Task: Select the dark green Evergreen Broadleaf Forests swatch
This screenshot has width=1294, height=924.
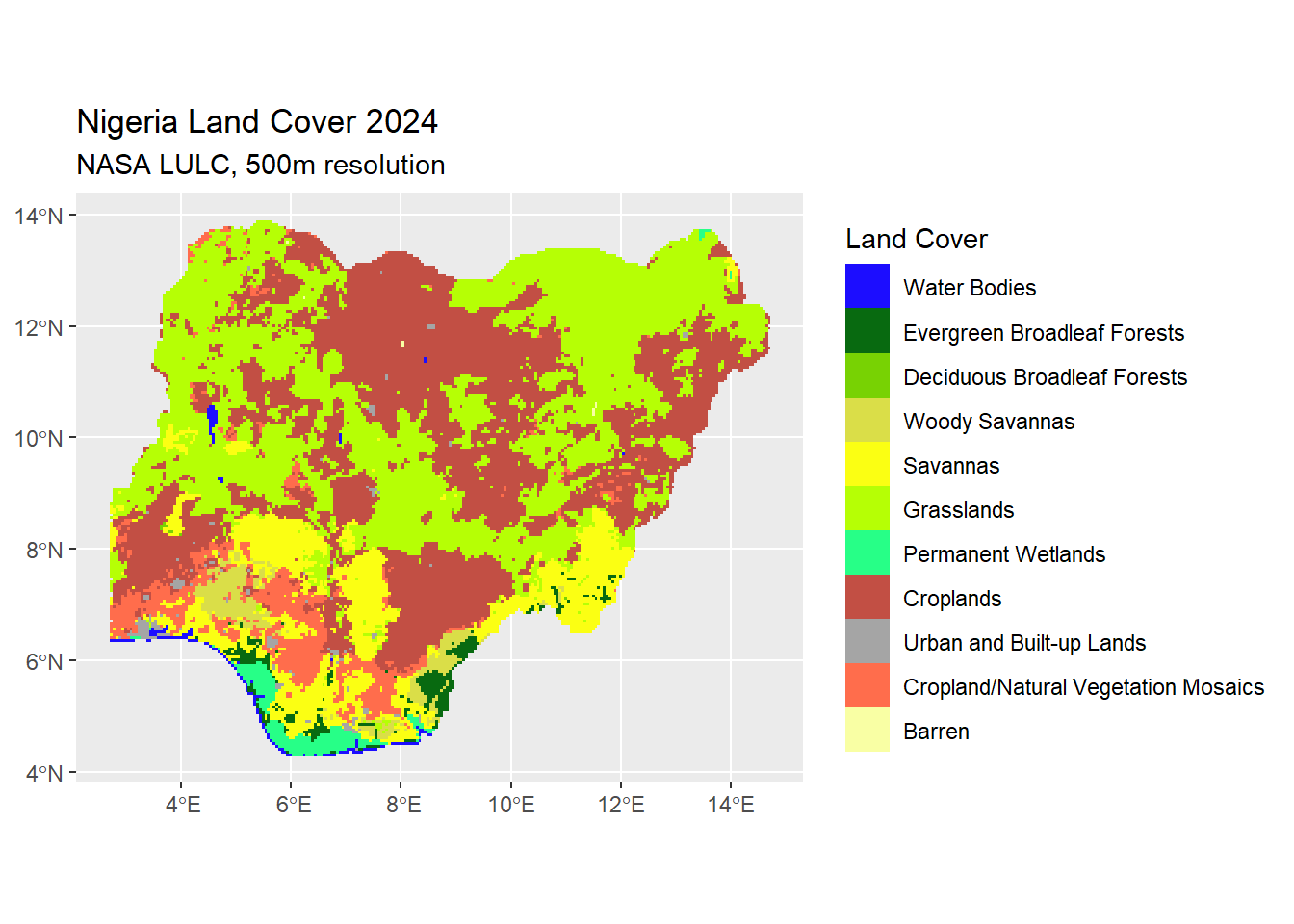Action: coord(867,330)
